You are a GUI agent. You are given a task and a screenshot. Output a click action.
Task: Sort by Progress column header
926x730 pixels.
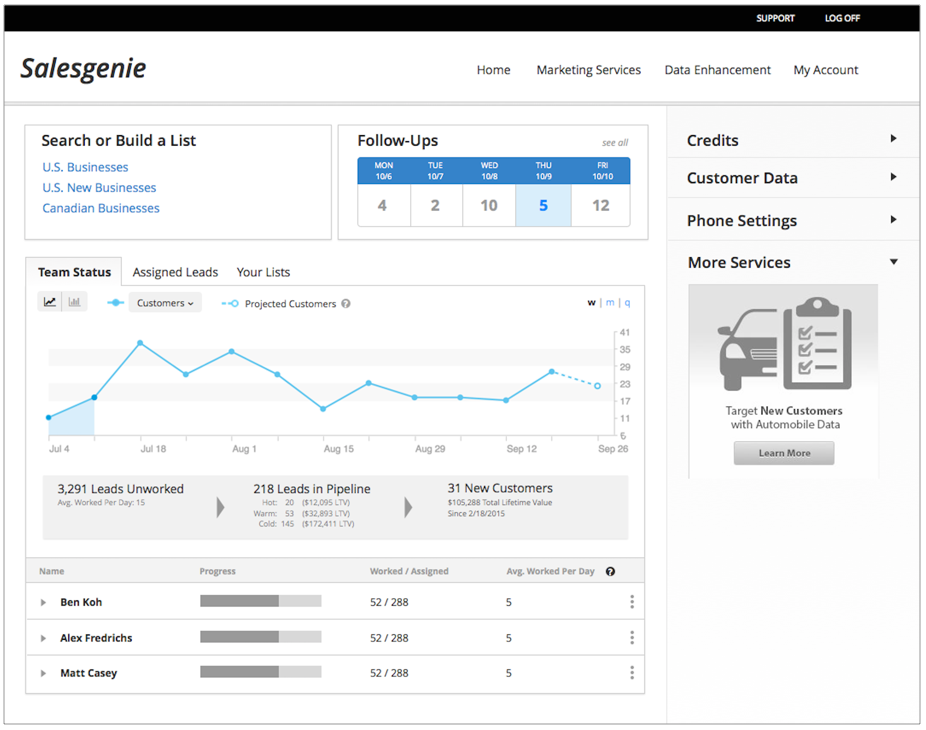click(x=217, y=571)
